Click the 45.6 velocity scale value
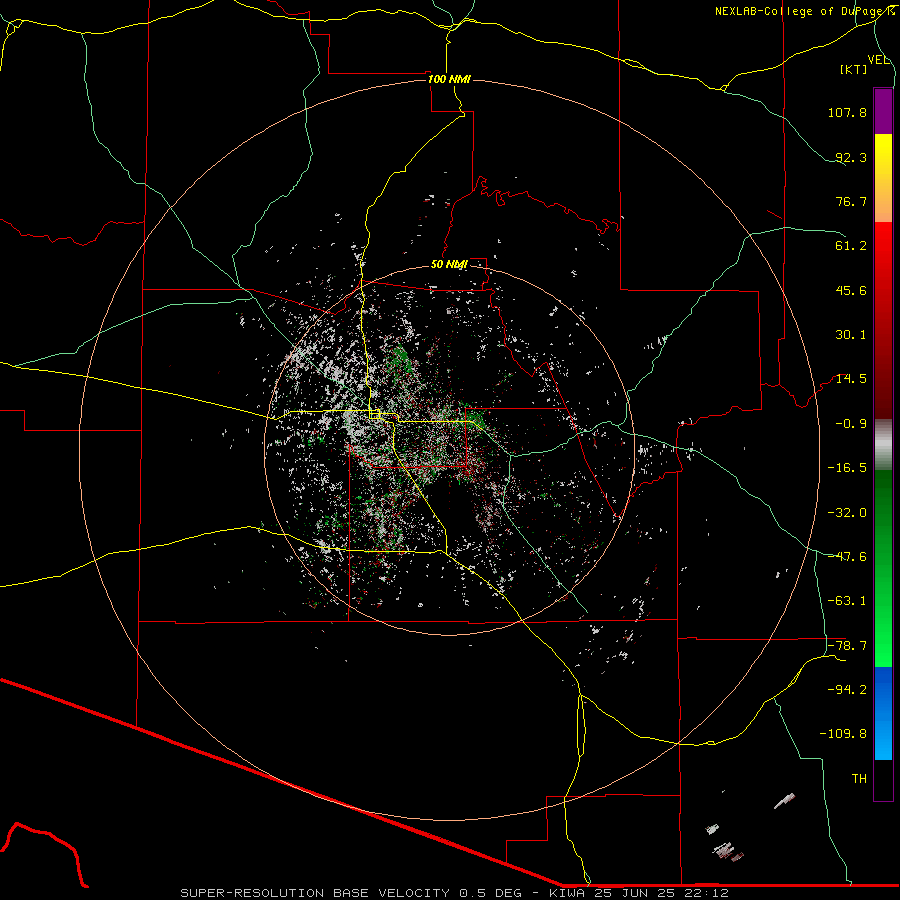 tap(851, 290)
